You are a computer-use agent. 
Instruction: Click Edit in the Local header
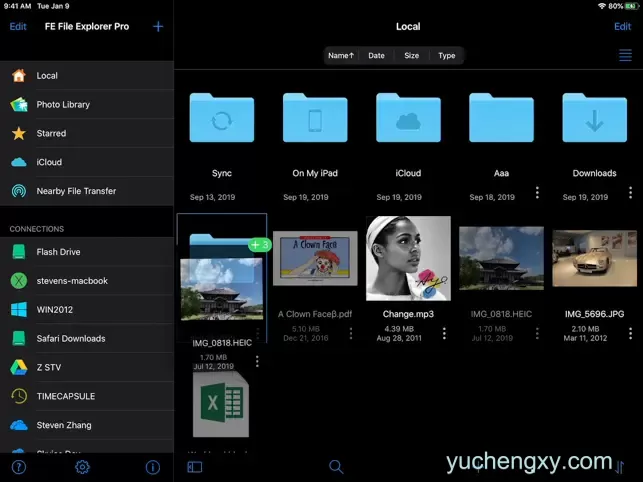tap(622, 27)
